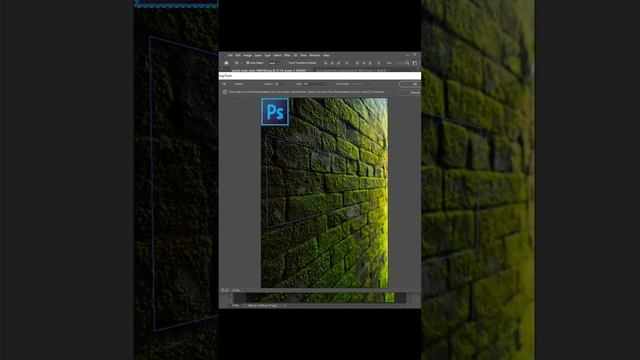Screen dimensions: 640x360
Task: Click OK in Vanishing Point dialog
Action: pyautogui.click(x=410, y=84)
